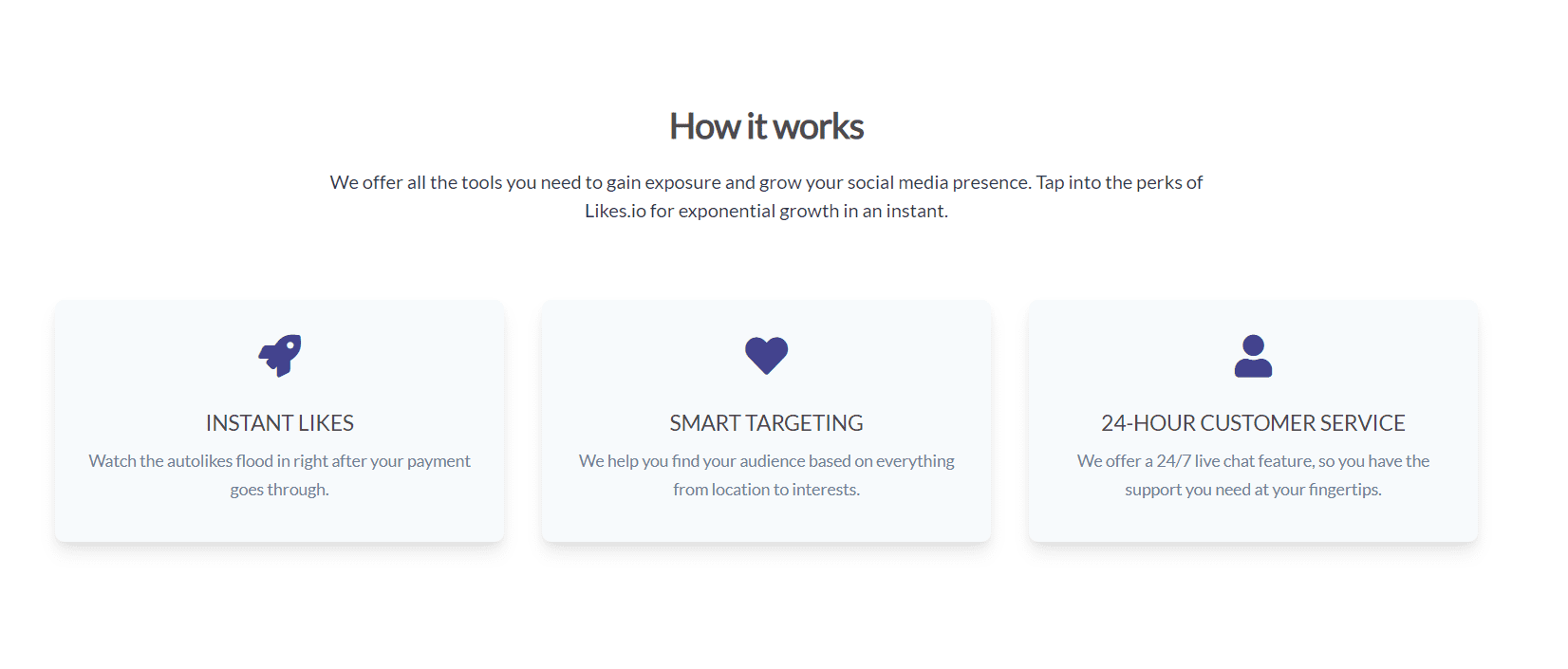Click the "Likes.io" name in the intro paragraph
Screen dimensions: 1568x669
[615, 212]
